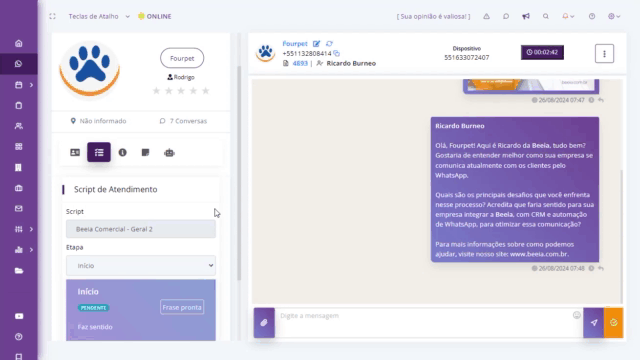Switch to the info tab
Image resolution: width=640 pixels, height=360 pixels.
[x=122, y=153]
